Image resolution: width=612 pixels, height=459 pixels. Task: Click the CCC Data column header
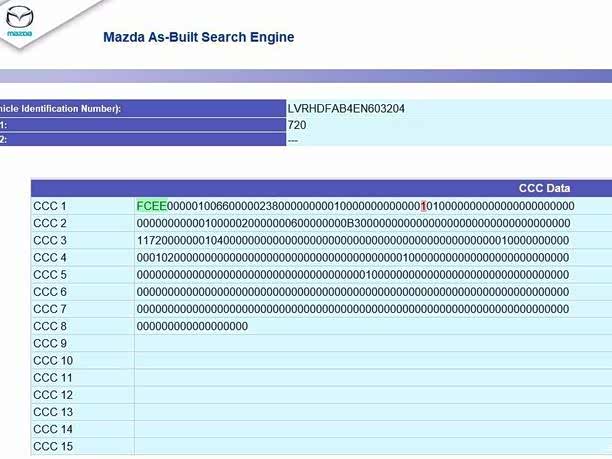click(544, 188)
